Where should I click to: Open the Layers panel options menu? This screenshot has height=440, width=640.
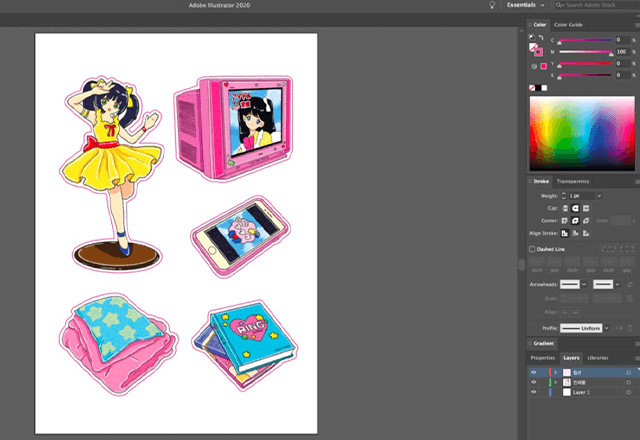(637, 358)
